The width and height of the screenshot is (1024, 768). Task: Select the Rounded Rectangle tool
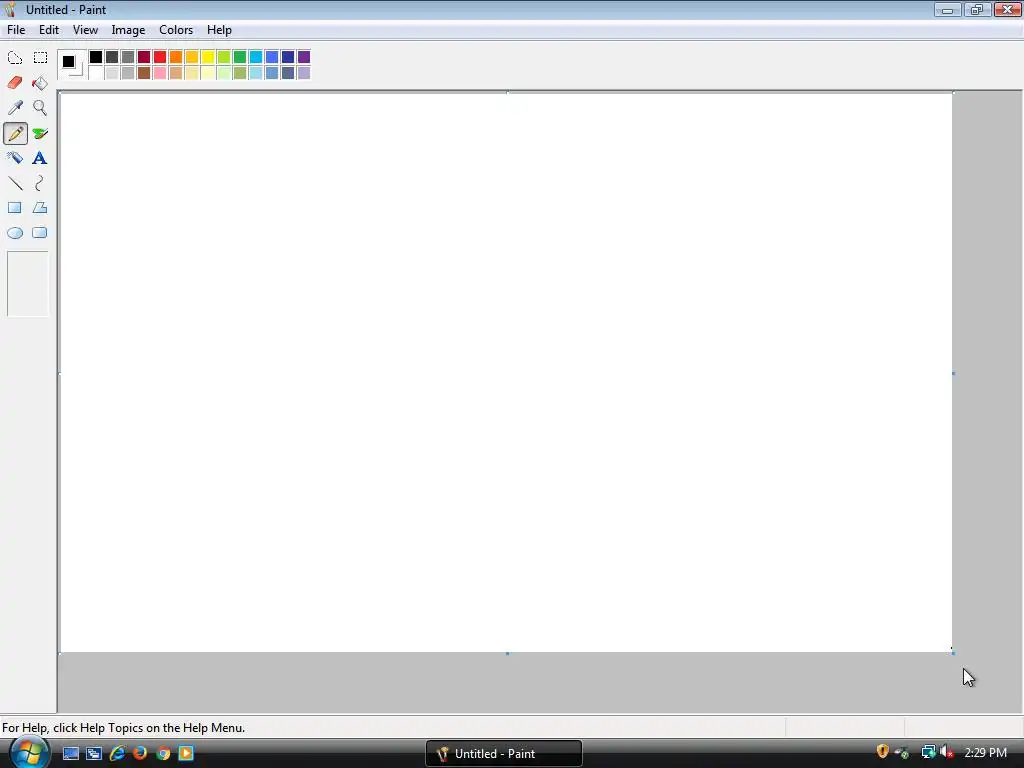coord(40,232)
